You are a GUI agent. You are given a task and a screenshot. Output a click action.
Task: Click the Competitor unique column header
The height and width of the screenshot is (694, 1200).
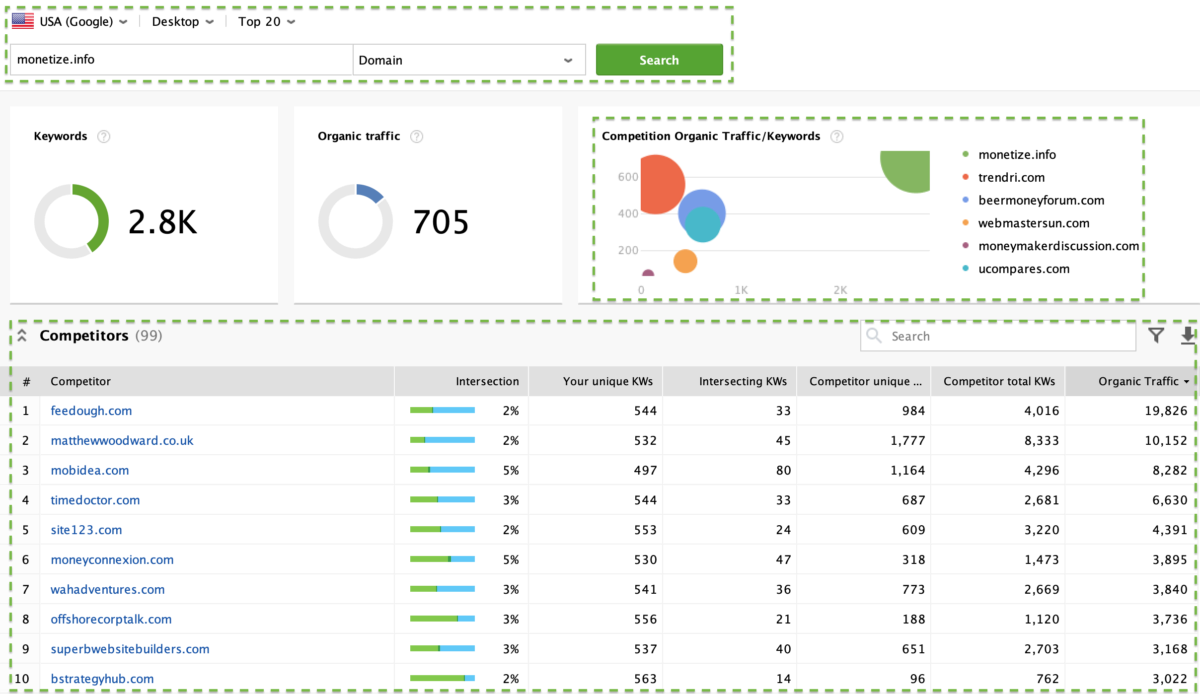pyautogui.click(x=866, y=381)
